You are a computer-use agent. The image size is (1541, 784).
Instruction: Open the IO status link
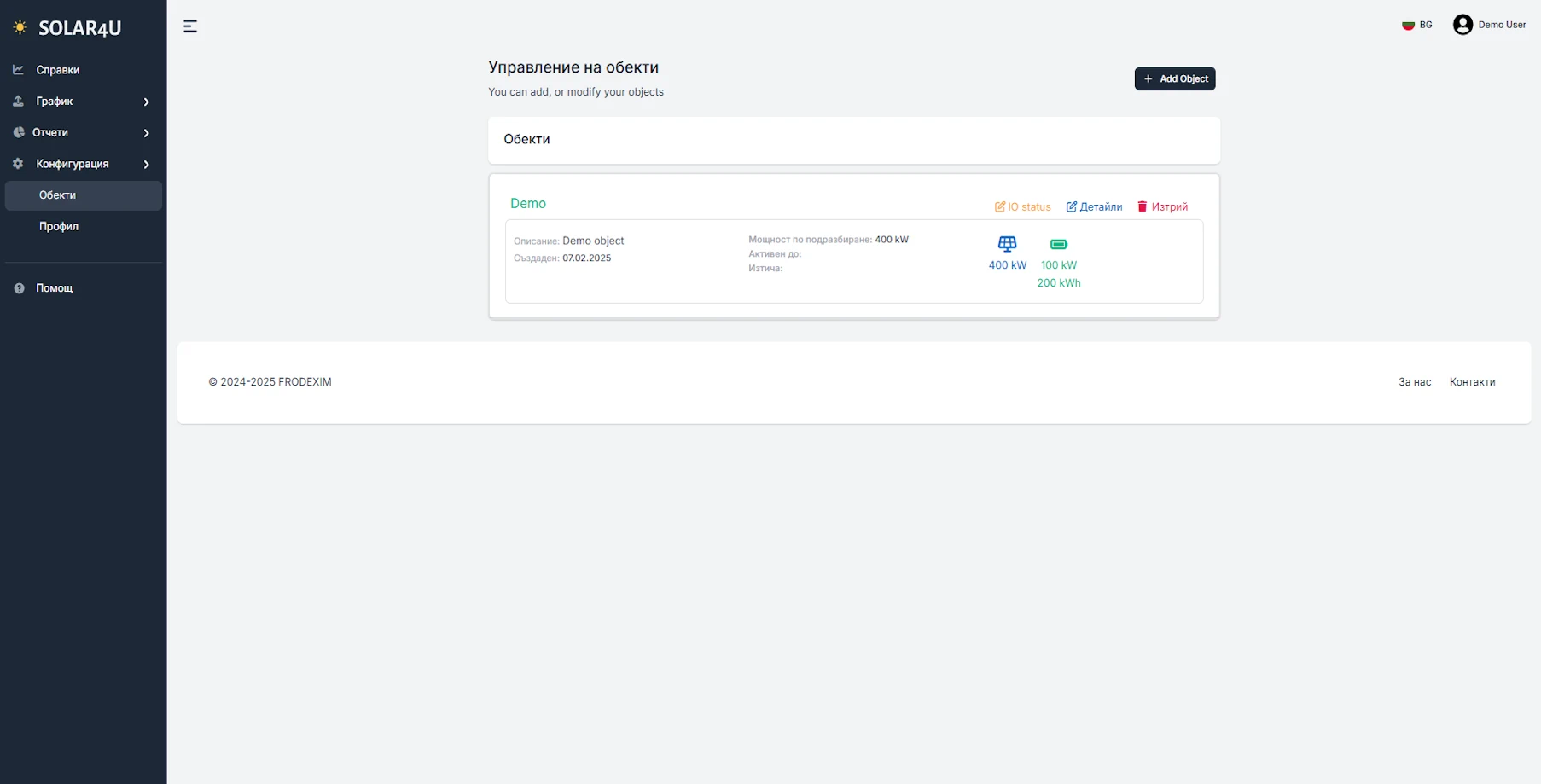pyautogui.click(x=1023, y=206)
